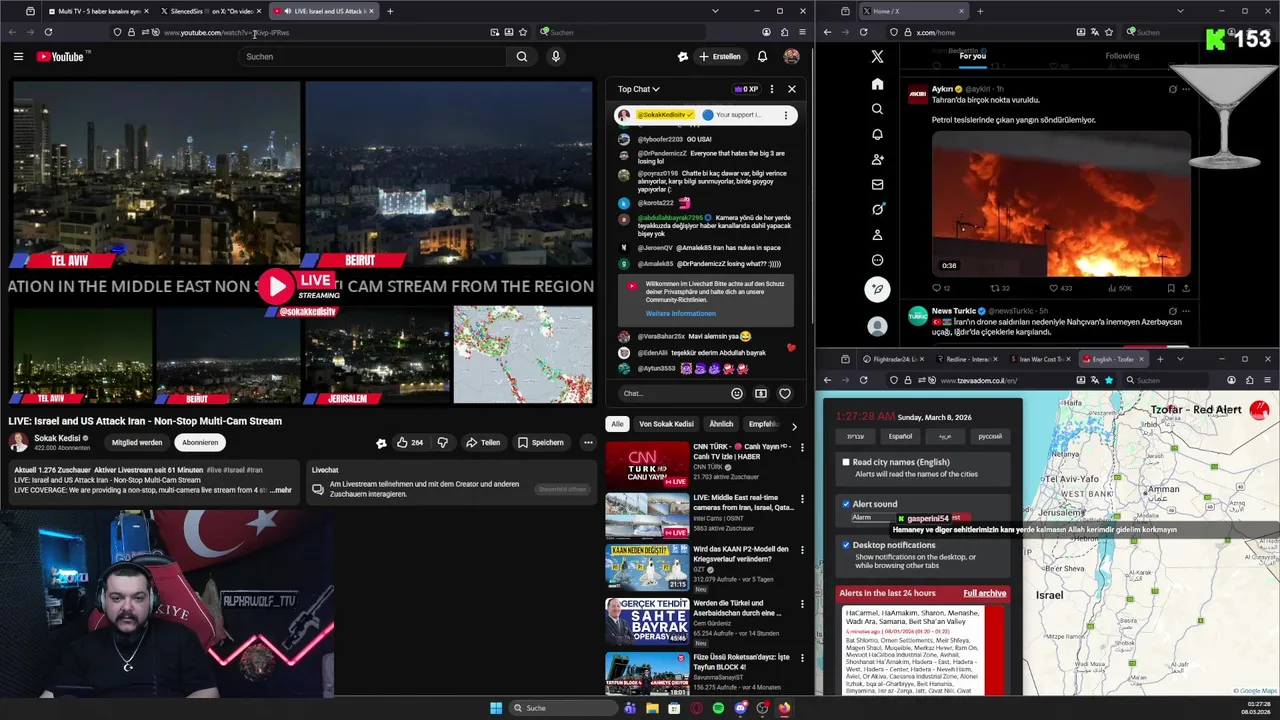The height and width of the screenshot is (720, 1280).
Task: Compose a new post on X
Action: click(877, 290)
